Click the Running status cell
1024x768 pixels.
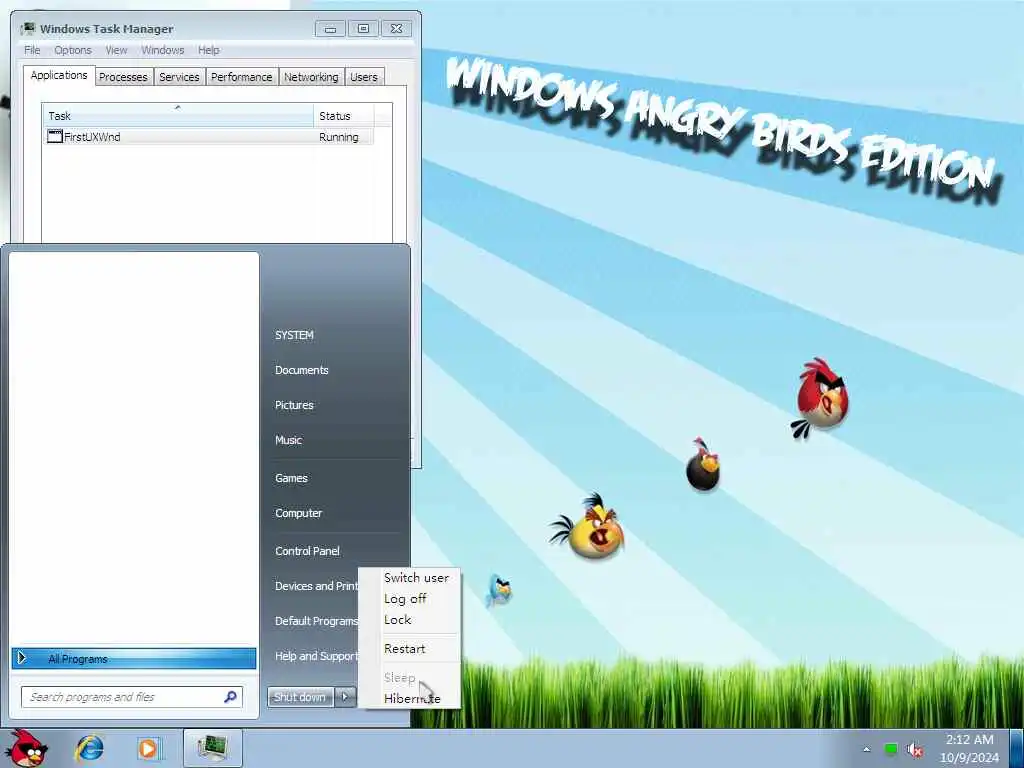click(339, 137)
